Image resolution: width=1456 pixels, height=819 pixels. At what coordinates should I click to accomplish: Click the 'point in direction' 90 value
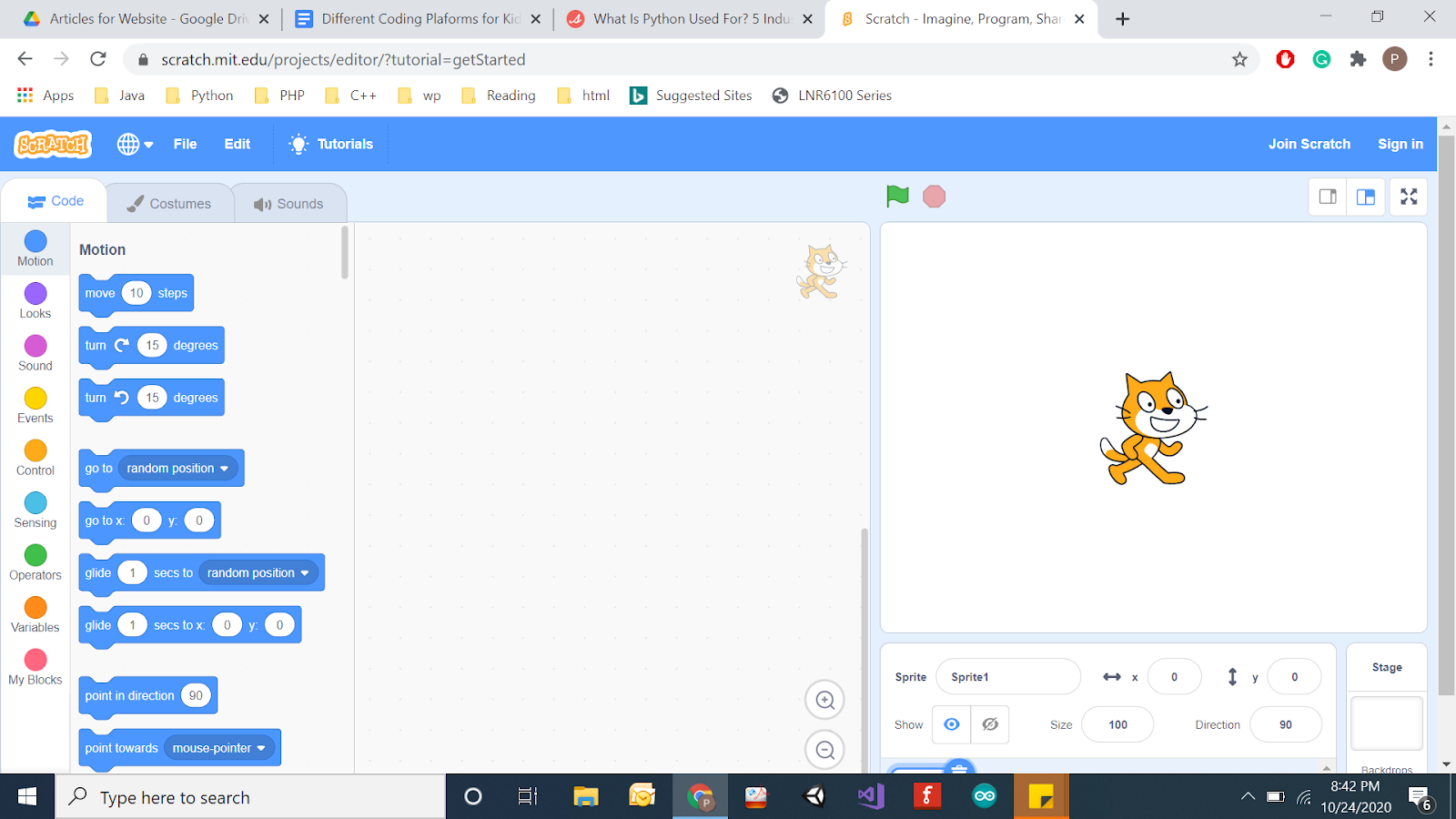(196, 696)
